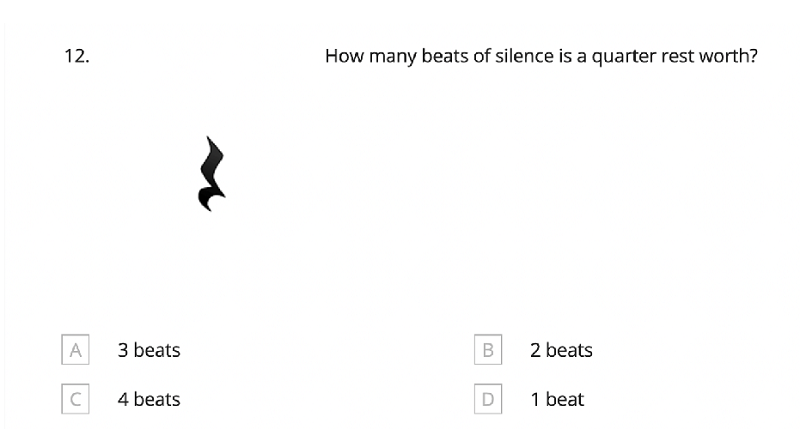
Task: Select answer box C
Action: [76, 398]
